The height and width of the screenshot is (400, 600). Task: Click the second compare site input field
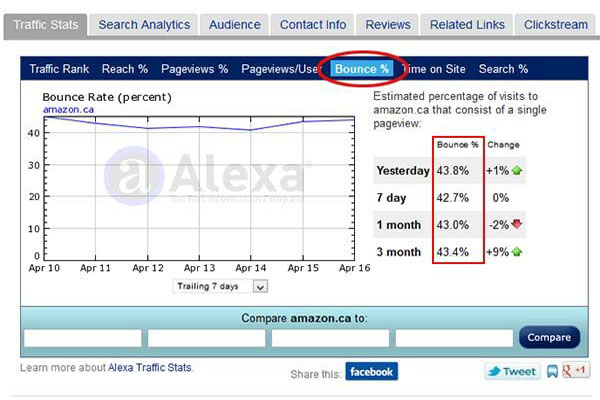pos(207,338)
